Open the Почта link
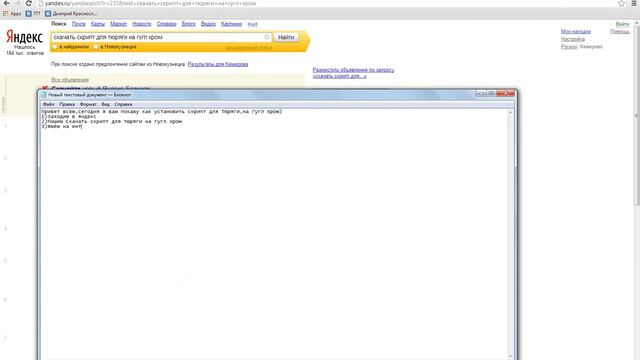The image size is (640, 360). pos(78,24)
